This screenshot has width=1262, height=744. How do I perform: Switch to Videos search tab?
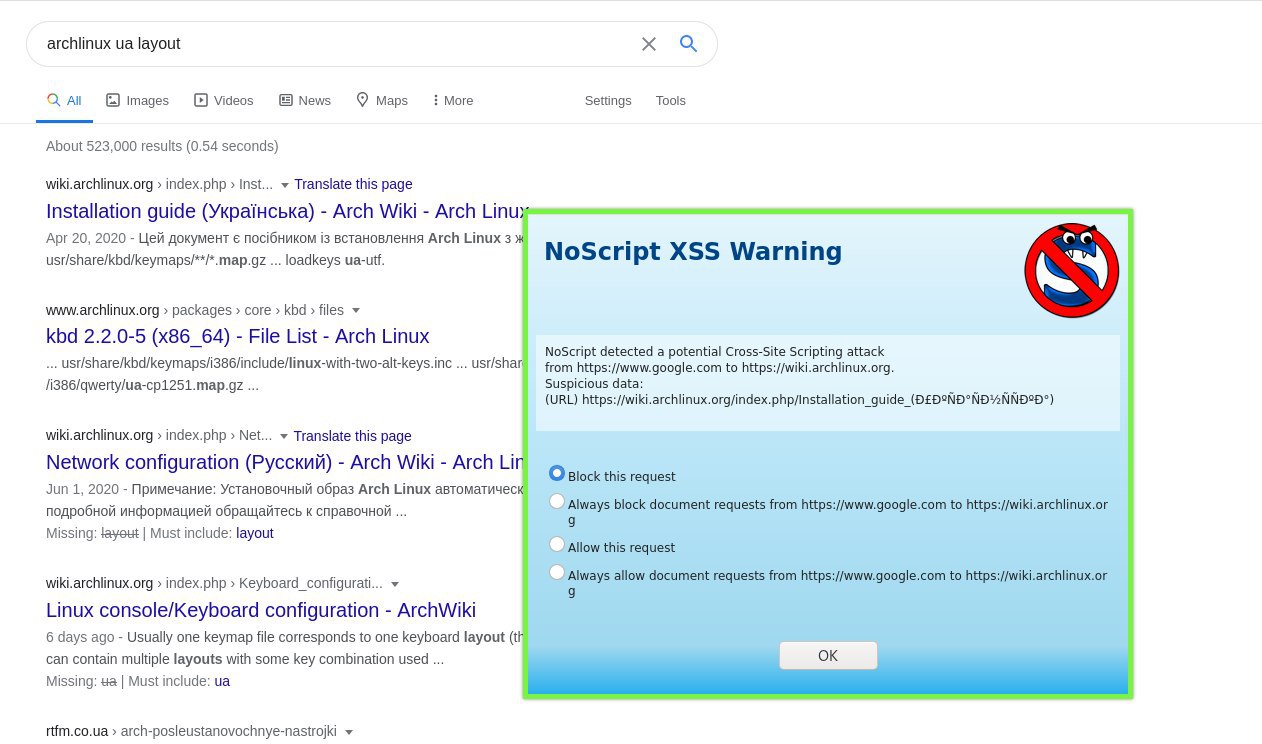[x=223, y=100]
